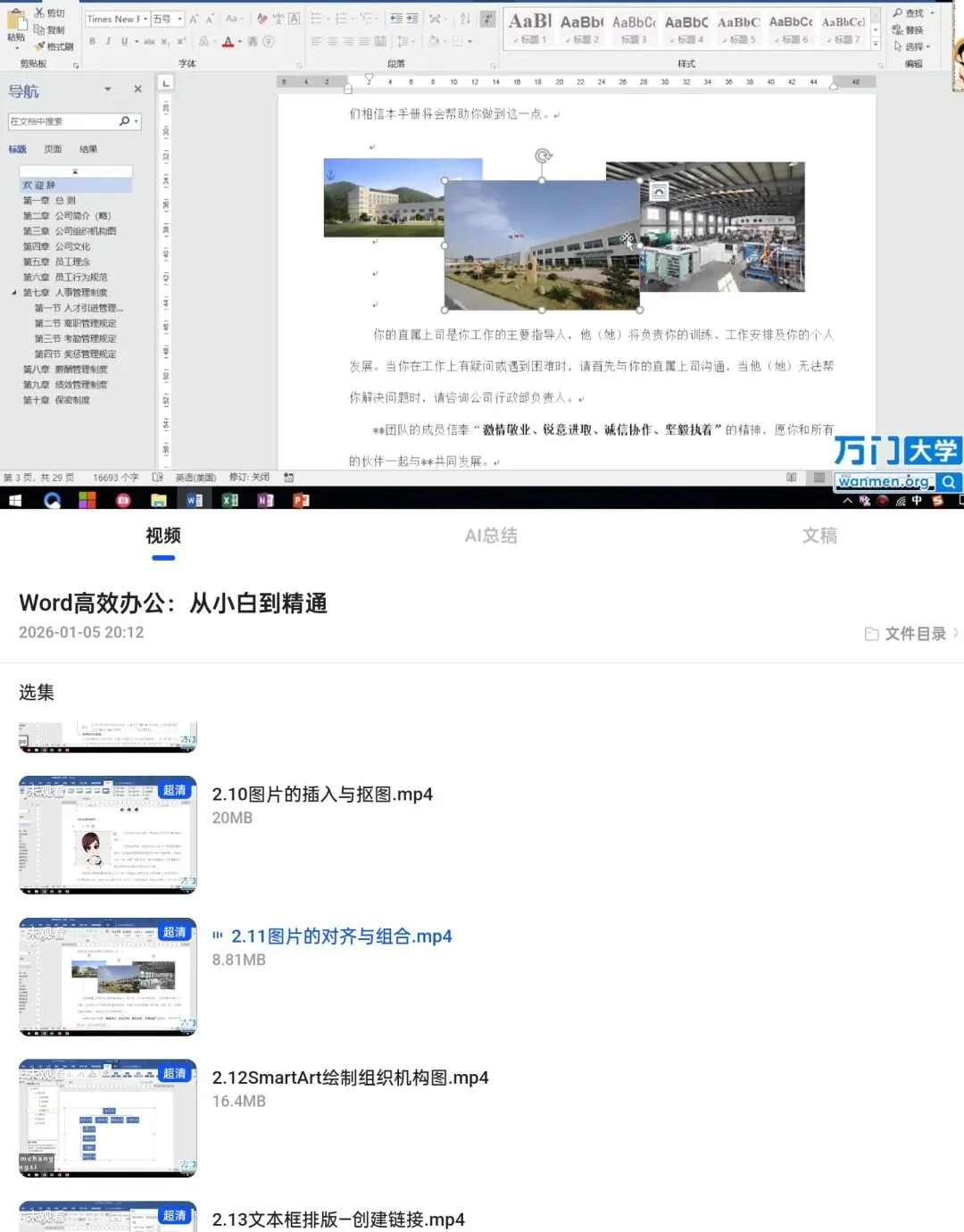964x1232 pixels.
Task: Click the Windows Start button
Action: click(15, 501)
